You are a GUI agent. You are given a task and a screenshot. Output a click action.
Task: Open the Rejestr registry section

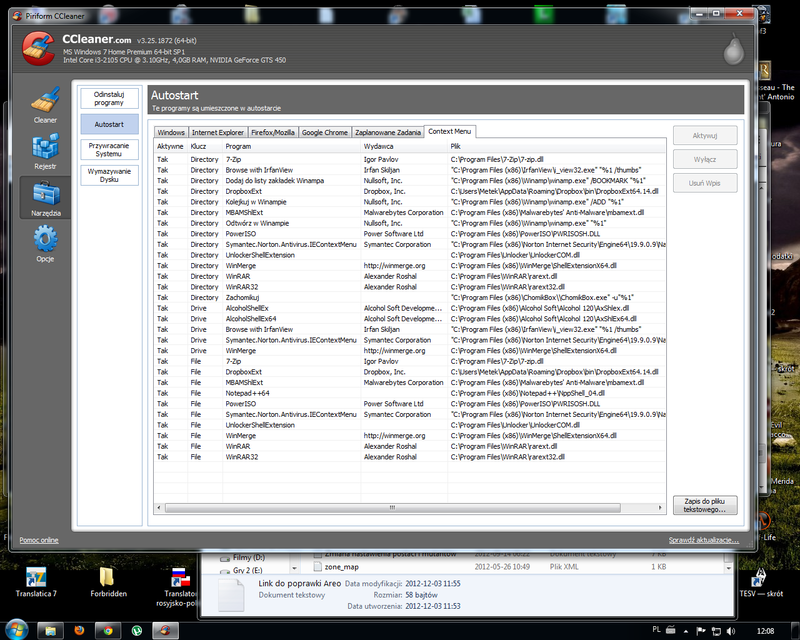[x=45, y=150]
